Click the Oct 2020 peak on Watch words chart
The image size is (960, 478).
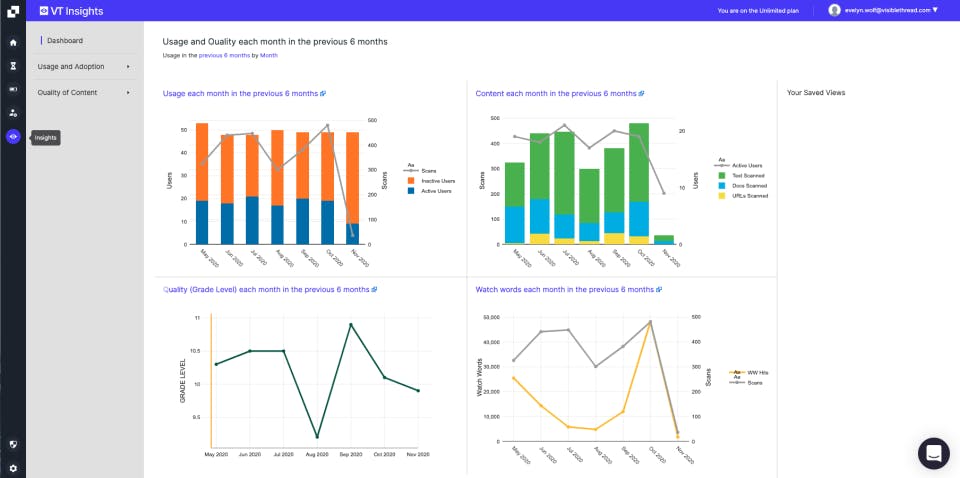tap(650, 322)
